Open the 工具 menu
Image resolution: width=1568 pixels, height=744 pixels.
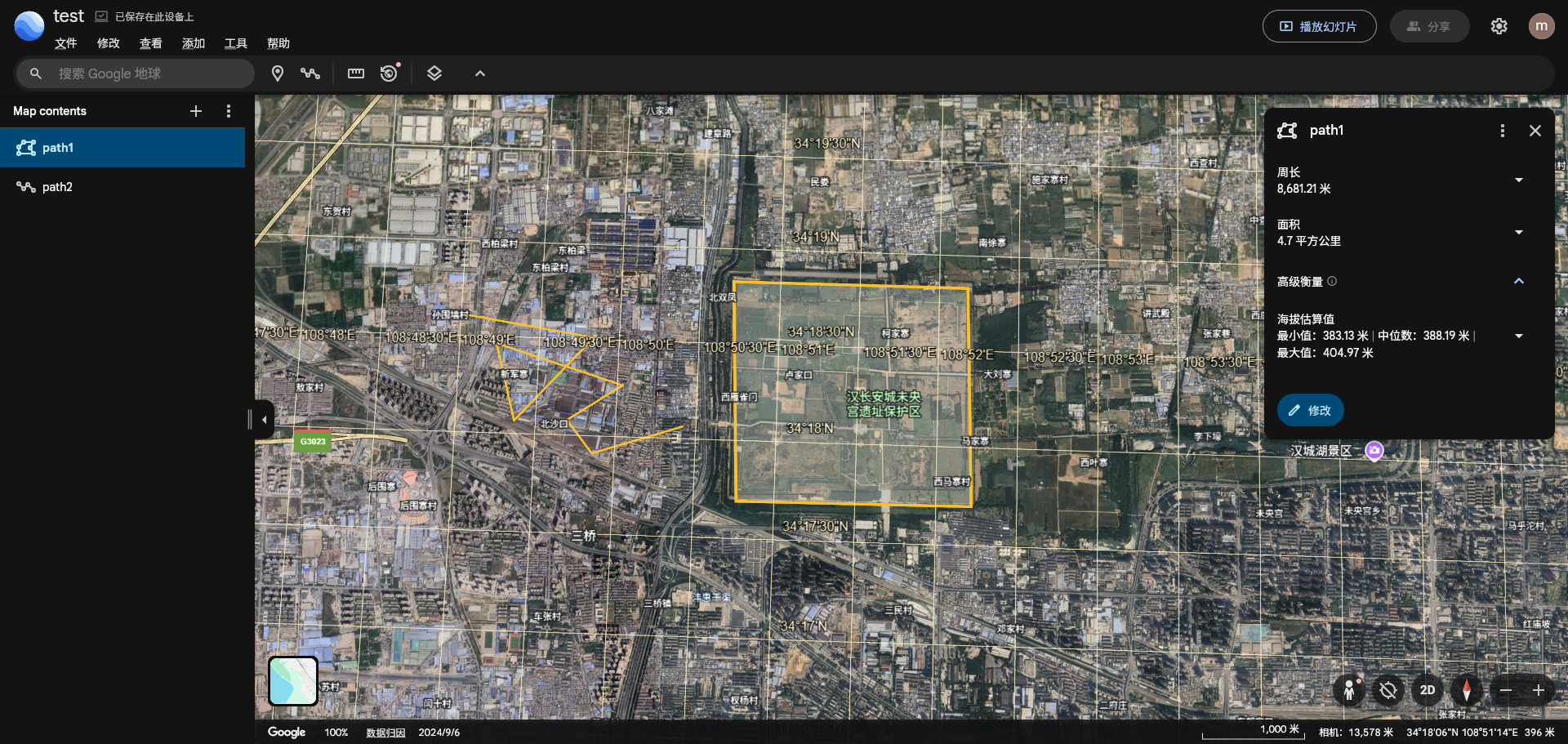235,43
